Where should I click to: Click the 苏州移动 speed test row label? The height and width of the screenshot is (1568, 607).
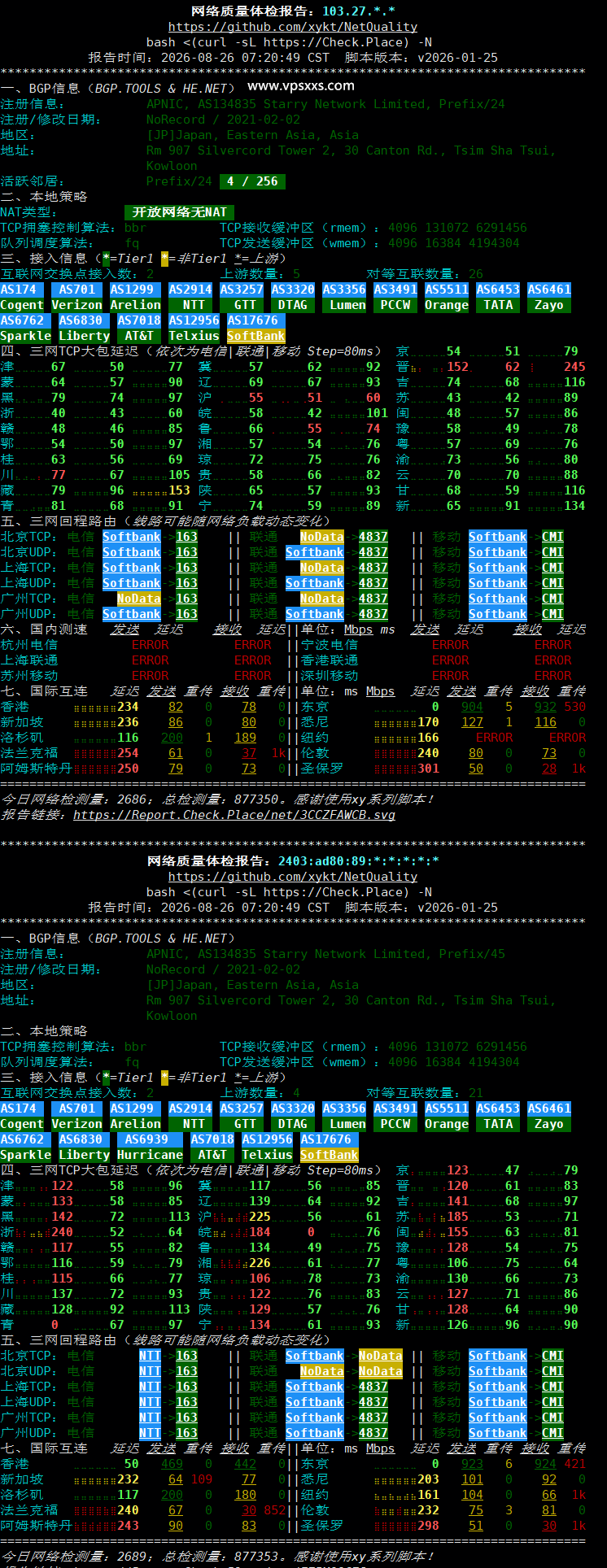29,676
